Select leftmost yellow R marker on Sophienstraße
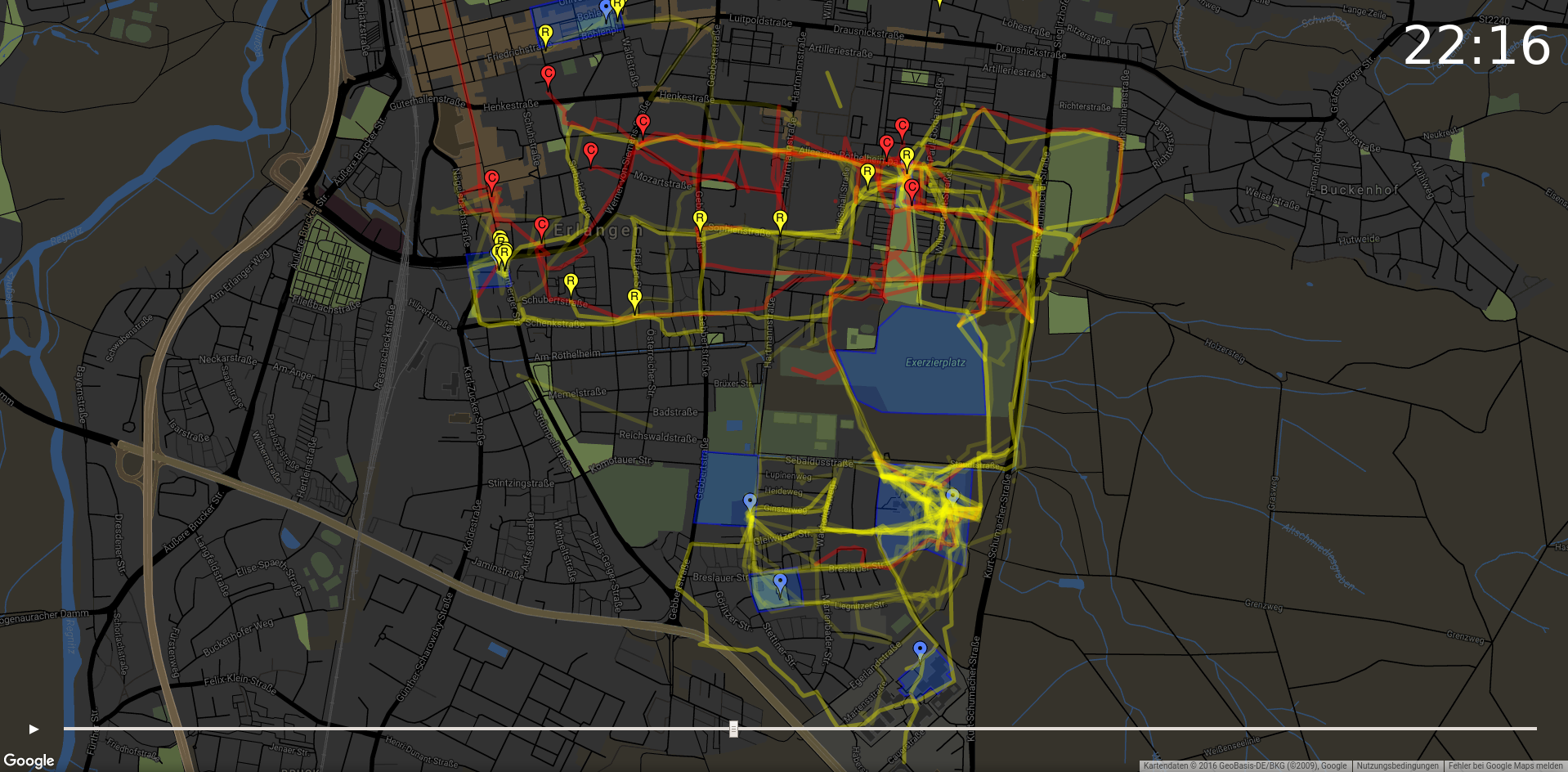 700,220
